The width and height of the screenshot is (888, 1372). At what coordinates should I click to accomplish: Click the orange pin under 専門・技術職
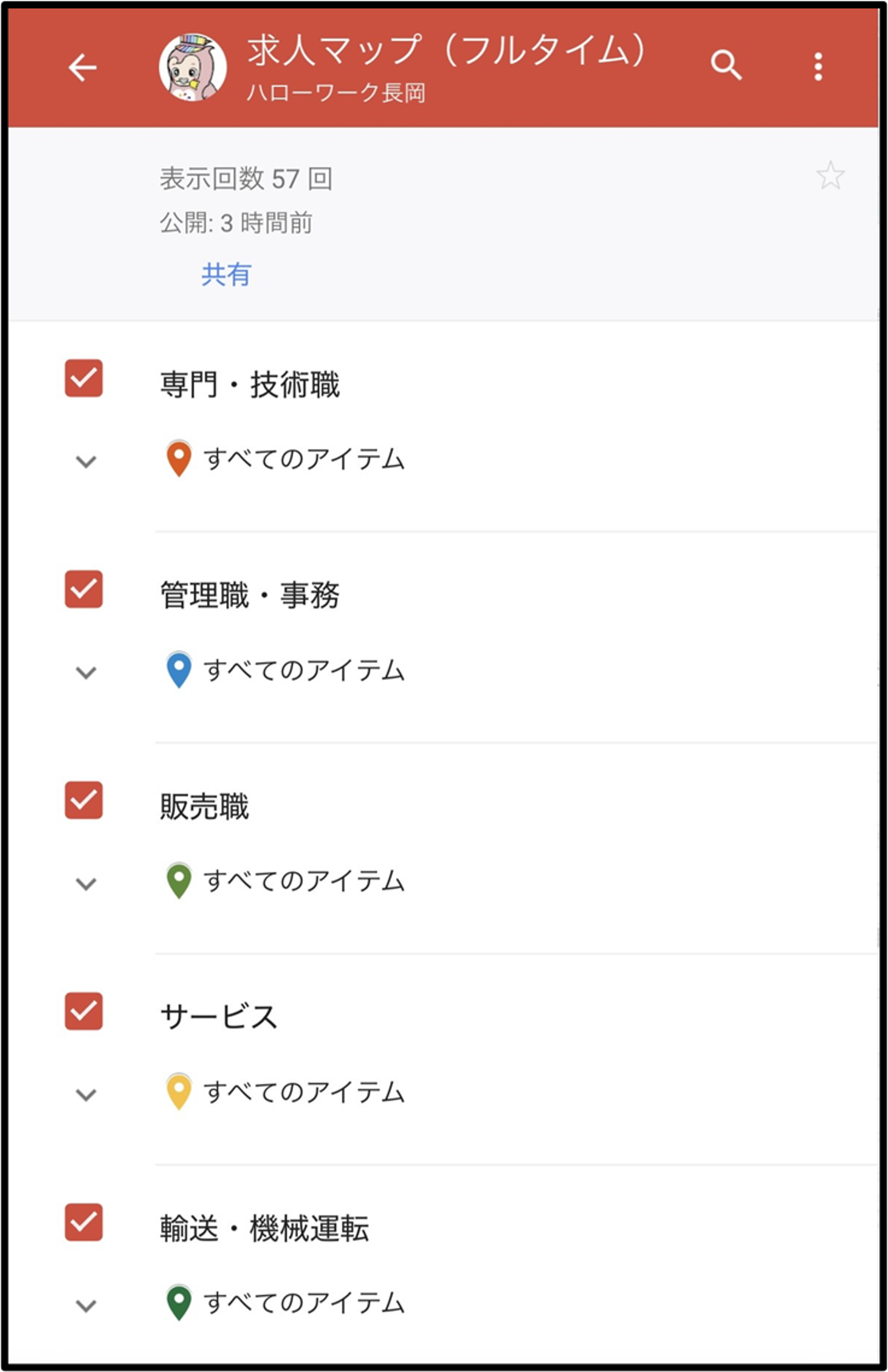(x=179, y=458)
